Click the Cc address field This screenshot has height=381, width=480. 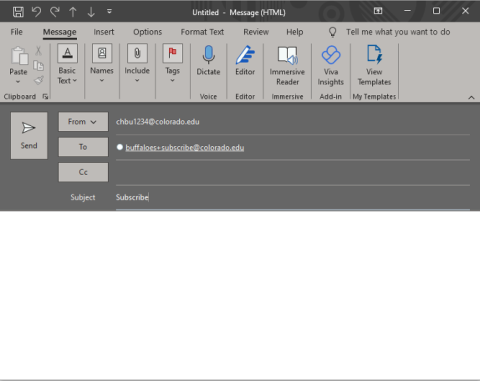(x=293, y=173)
